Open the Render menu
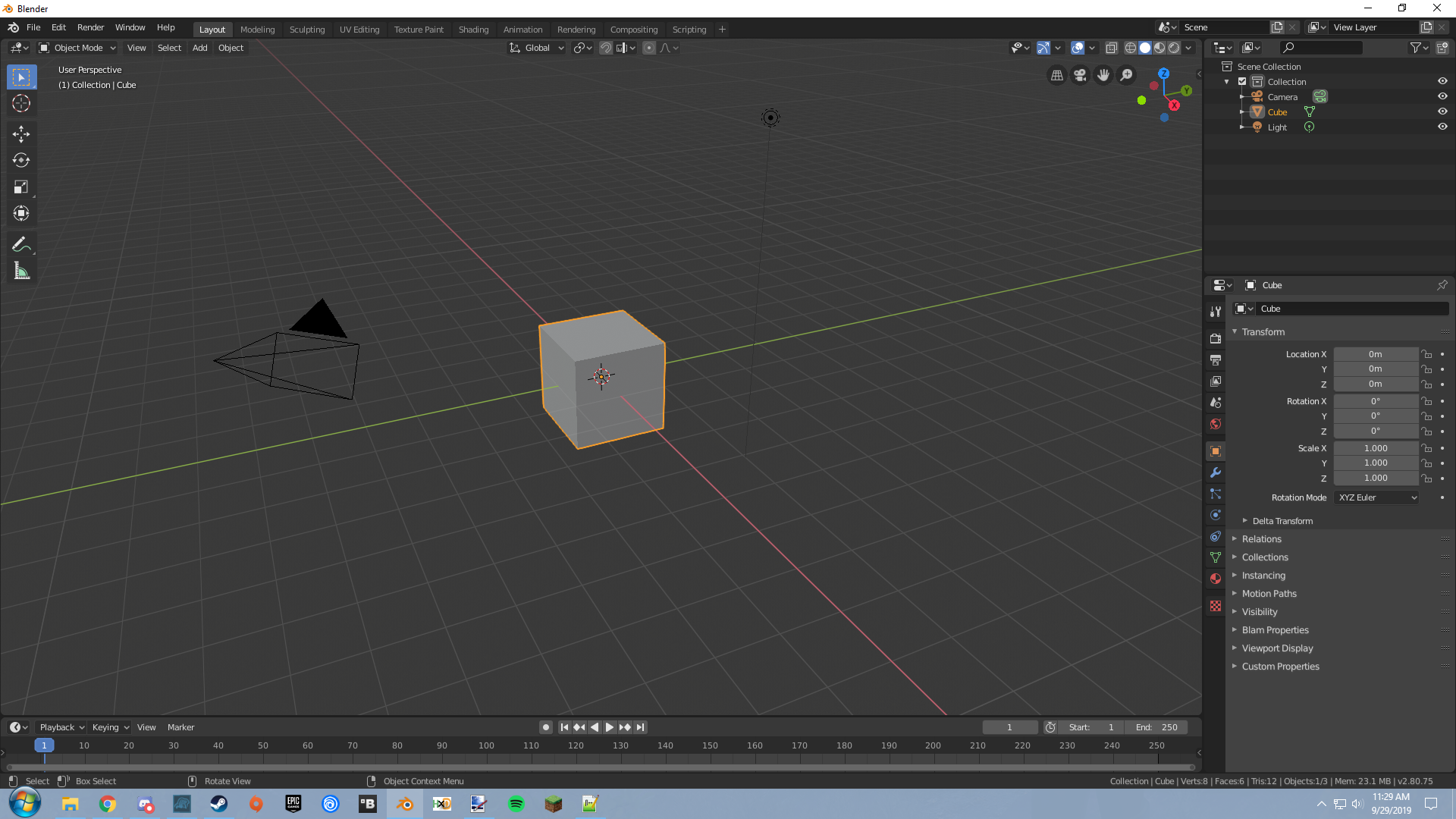 pos(90,27)
